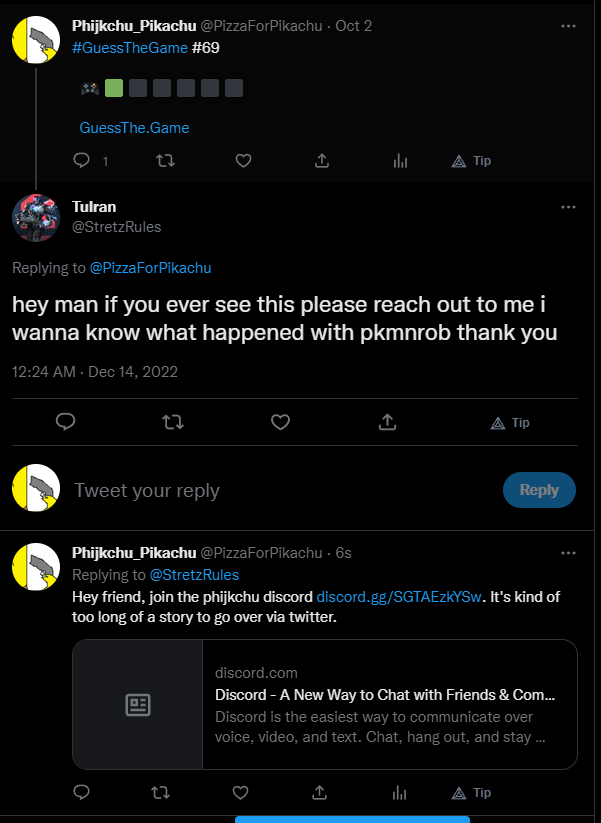Retweet the GuessTheGame #69 tweet
The width and height of the screenshot is (601, 823).
click(x=165, y=161)
